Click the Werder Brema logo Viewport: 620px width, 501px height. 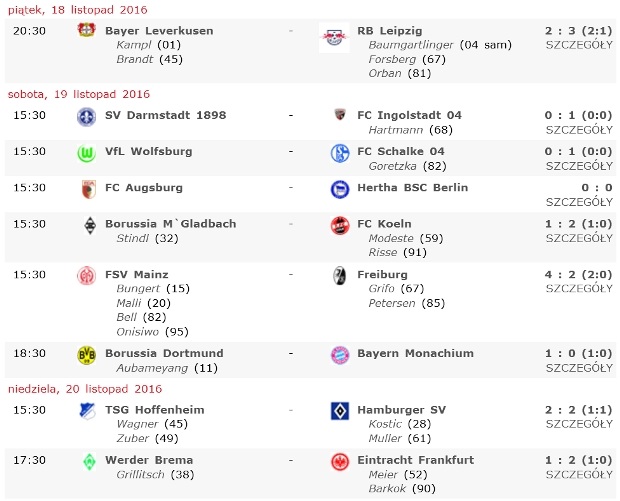[87, 461]
